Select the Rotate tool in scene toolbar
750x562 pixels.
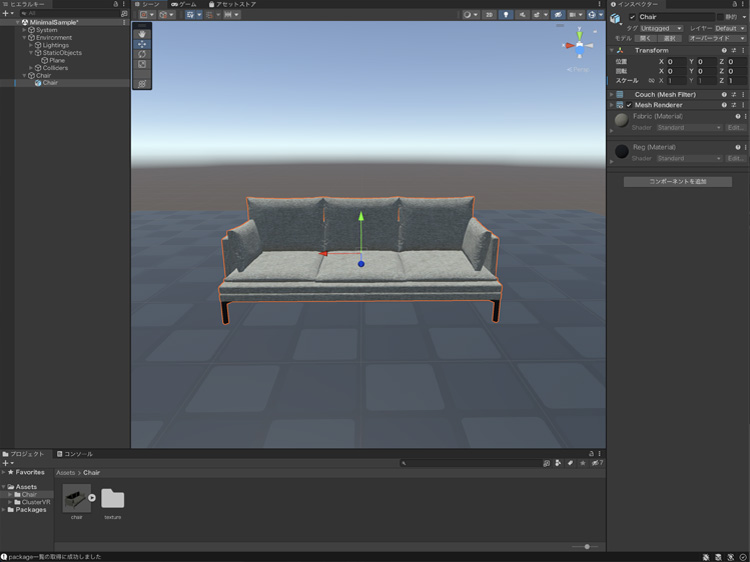coord(142,54)
